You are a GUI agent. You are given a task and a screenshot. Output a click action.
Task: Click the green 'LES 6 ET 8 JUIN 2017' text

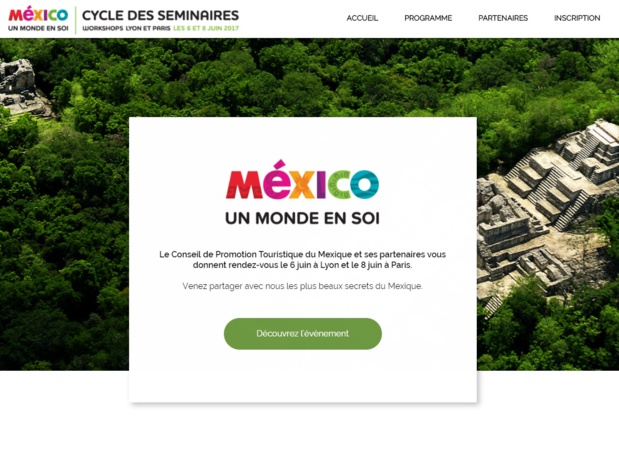tap(206, 28)
